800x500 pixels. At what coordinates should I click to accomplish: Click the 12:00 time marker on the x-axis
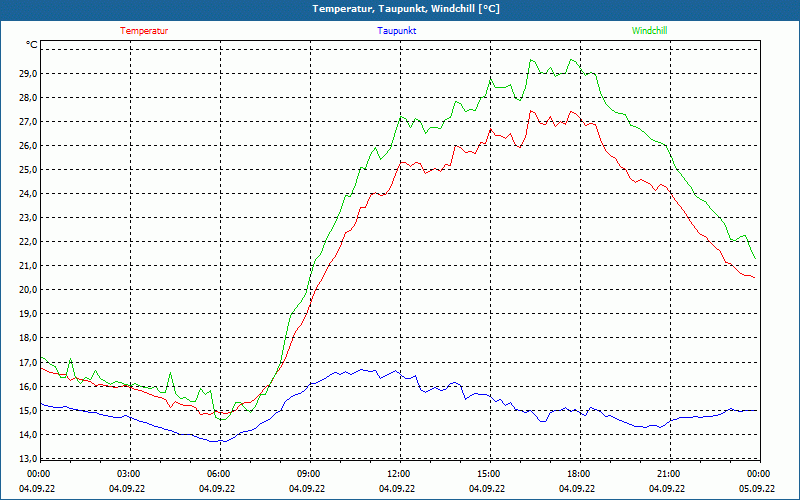399,474
